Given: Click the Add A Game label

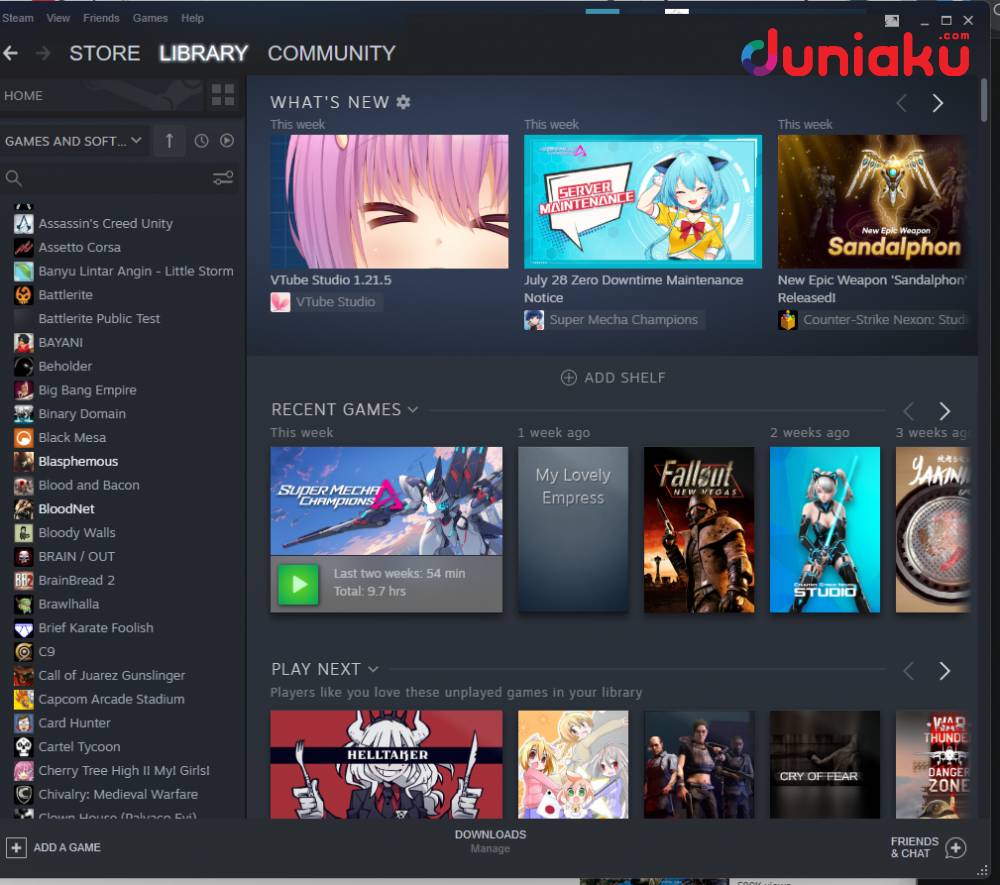Looking at the screenshot, I should click(x=67, y=847).
